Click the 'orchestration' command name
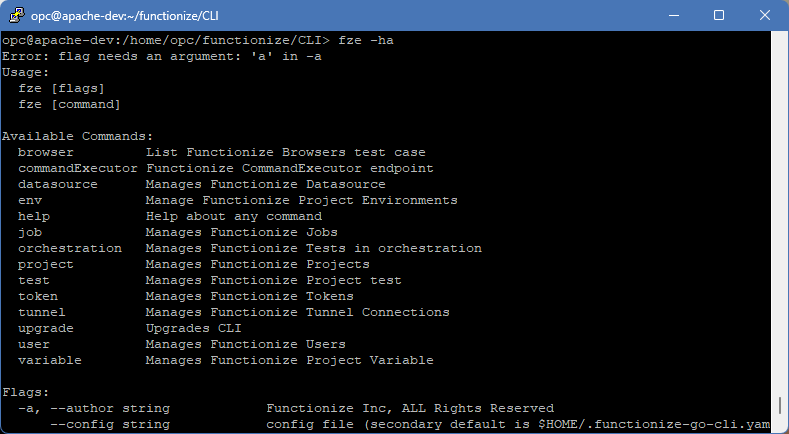 69,248
